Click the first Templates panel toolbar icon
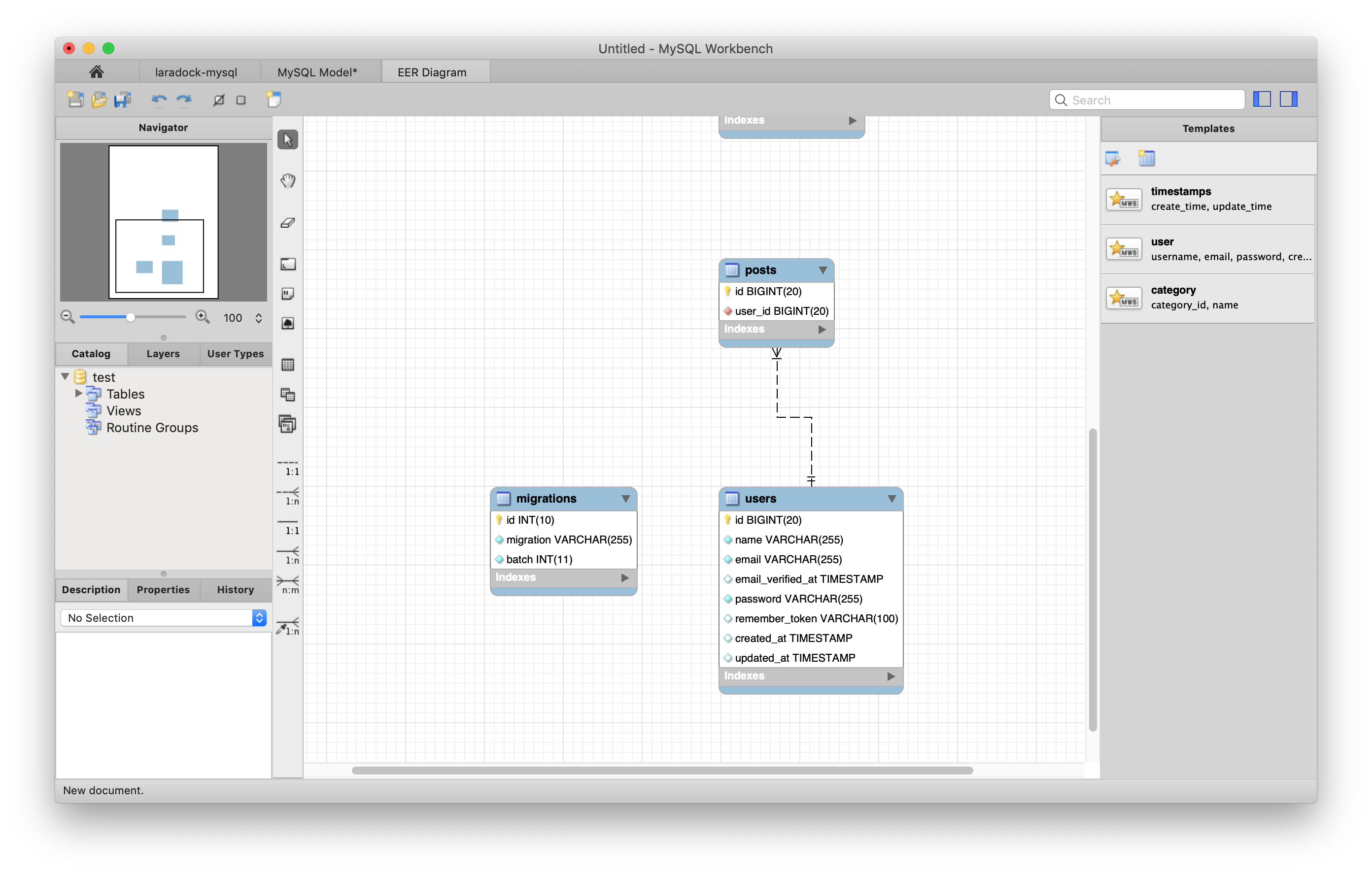This screenshot has width=1372, height=876. (x=1113, y=158)
